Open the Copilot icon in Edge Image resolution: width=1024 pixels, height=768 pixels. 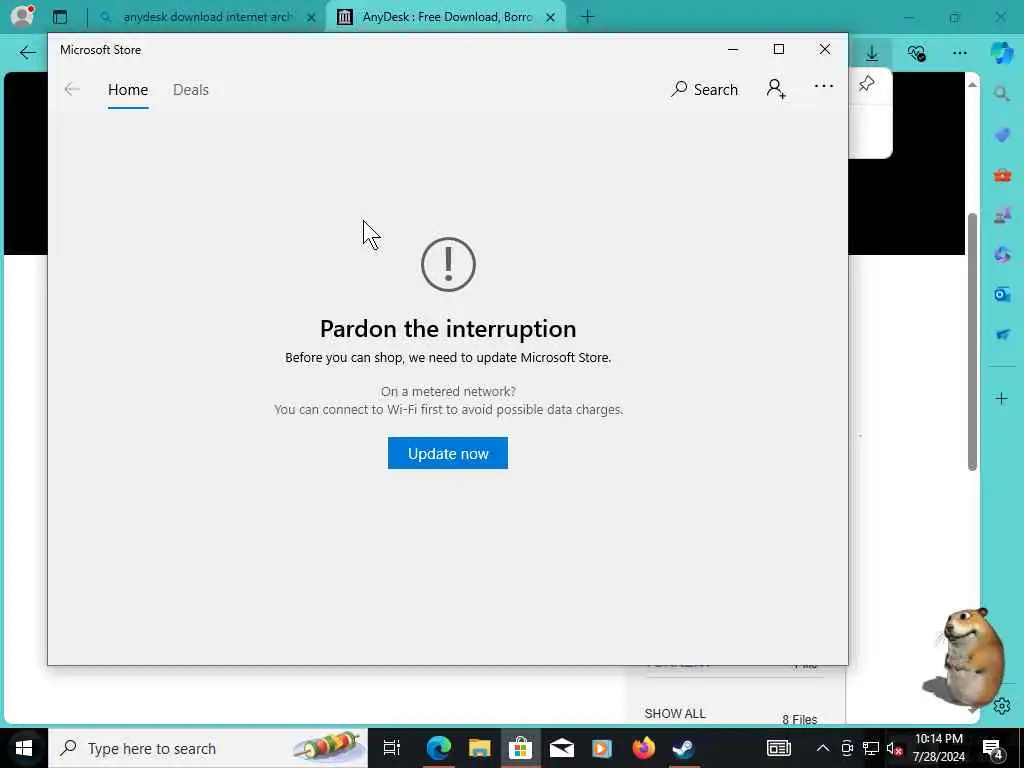1002,52
